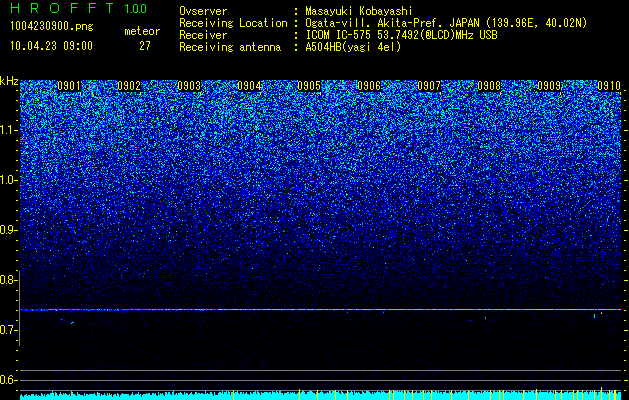Screen dimensions: 629x400
Task: Click the 0.7 frequency axis label
Action: pyautogui.click(x=7, y=330)
